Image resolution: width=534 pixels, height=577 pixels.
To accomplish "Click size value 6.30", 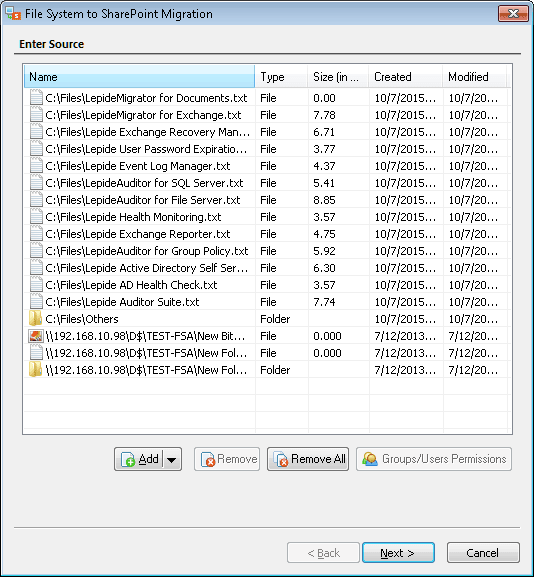I will pyautogui.click(x=324, y=268).
